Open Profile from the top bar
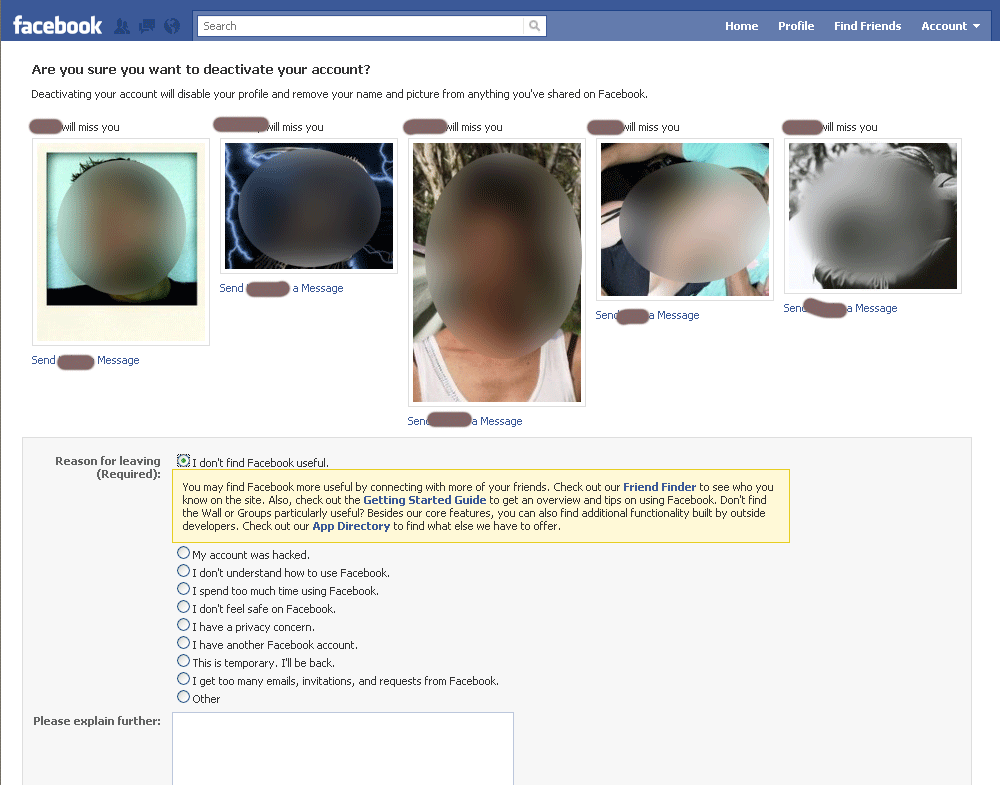The width and height of the screenshot is (1000, 785). pyautogui.click(x=796, y=26)
